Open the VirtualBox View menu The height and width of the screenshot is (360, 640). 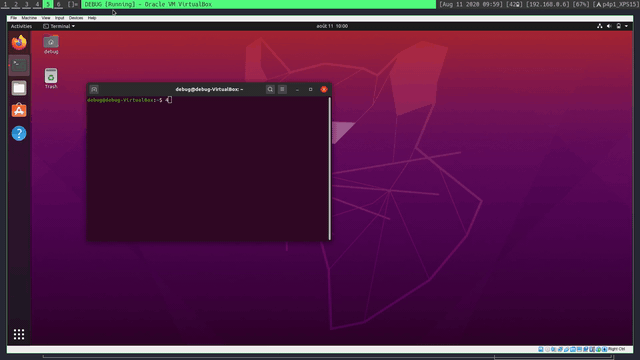pyautogui.click(x=46, y=18)
